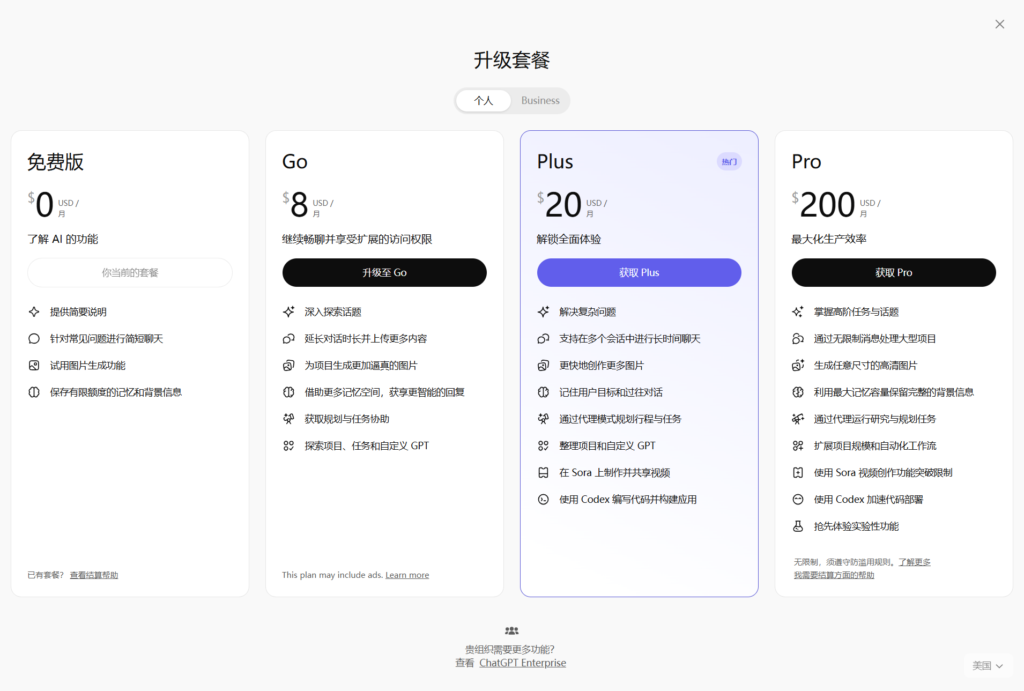Click the 获取 Plus button

639,273
